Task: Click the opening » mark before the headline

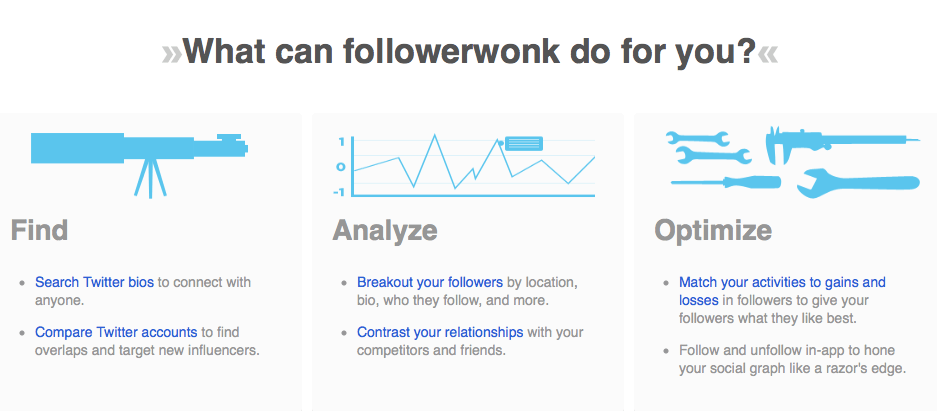Action: point(172,51)
